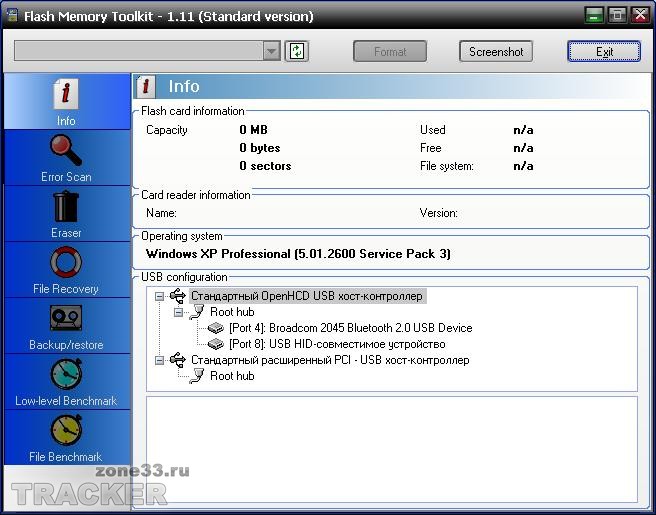
Task: Click the card reader 'Name:' label
Action: click(x=161, y=213)
